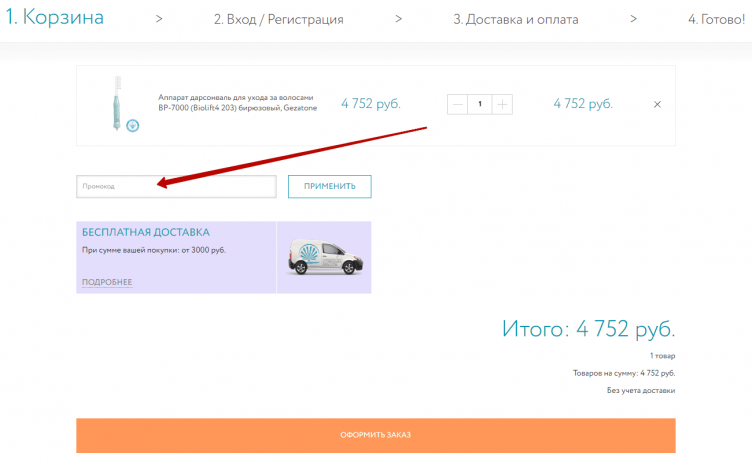Click the Итого: 4 752 руб. total
Image resolution: width=752 pixels, height=464 pixels.
click(588, 329)
